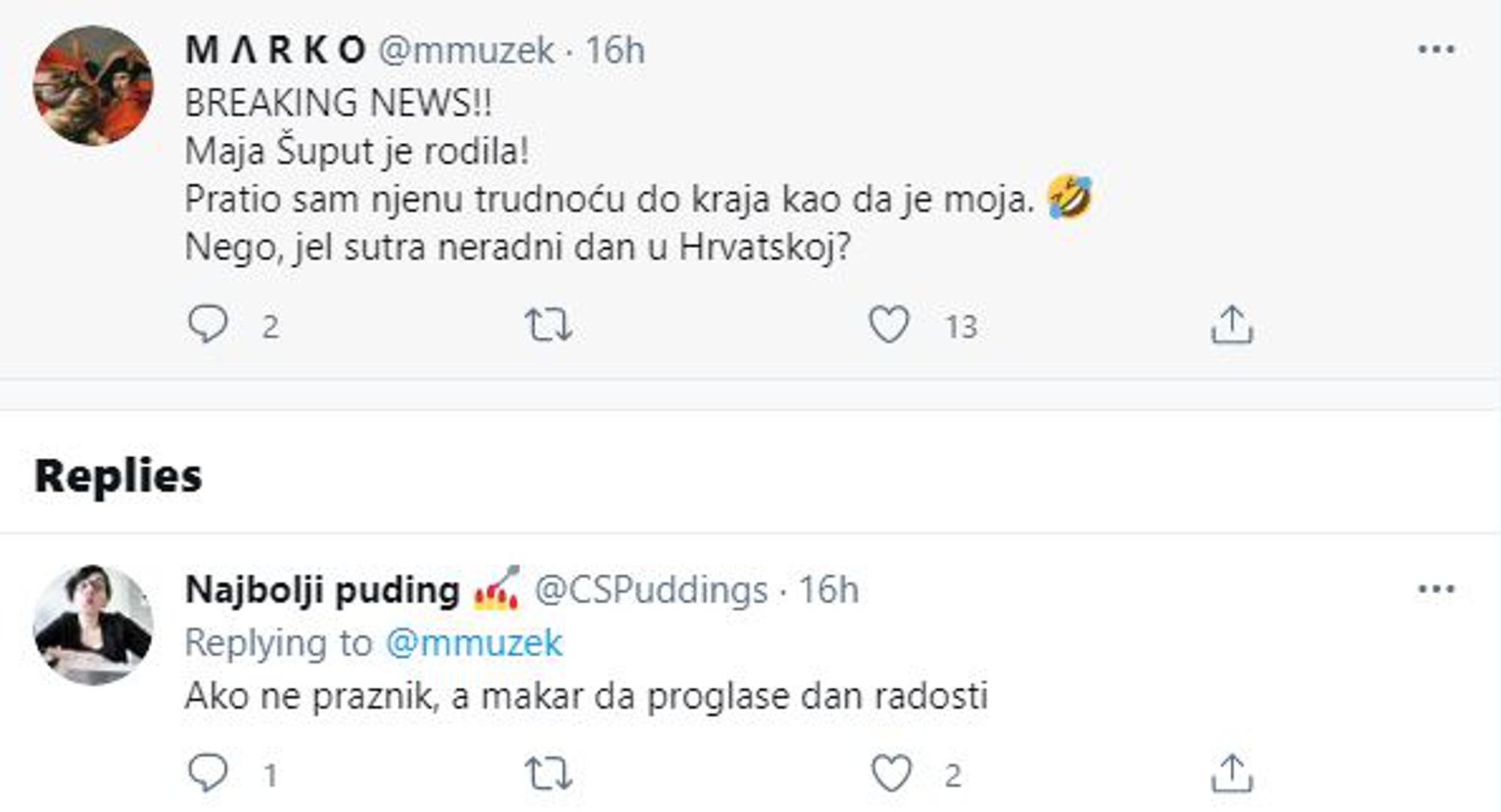This screenshot has width=1501, height=812.
Task: Click the reply text 'Ako ne praznik'
Action: 585,696
